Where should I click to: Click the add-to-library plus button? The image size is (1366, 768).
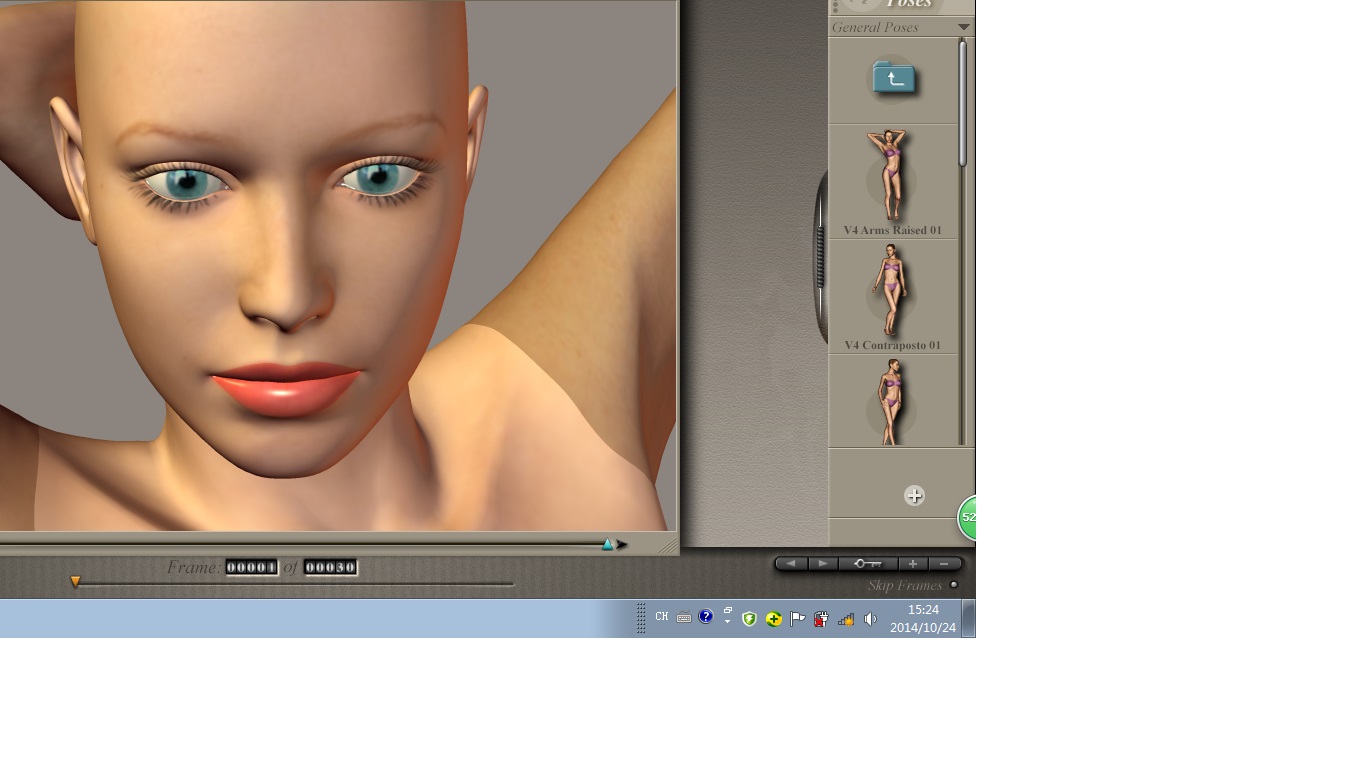pos(914,496)
